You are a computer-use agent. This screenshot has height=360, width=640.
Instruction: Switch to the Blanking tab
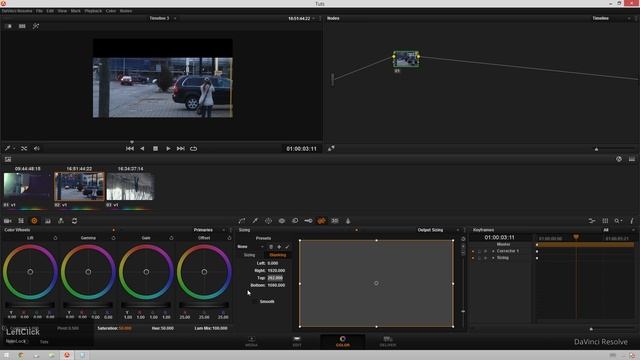click(278, 255)
